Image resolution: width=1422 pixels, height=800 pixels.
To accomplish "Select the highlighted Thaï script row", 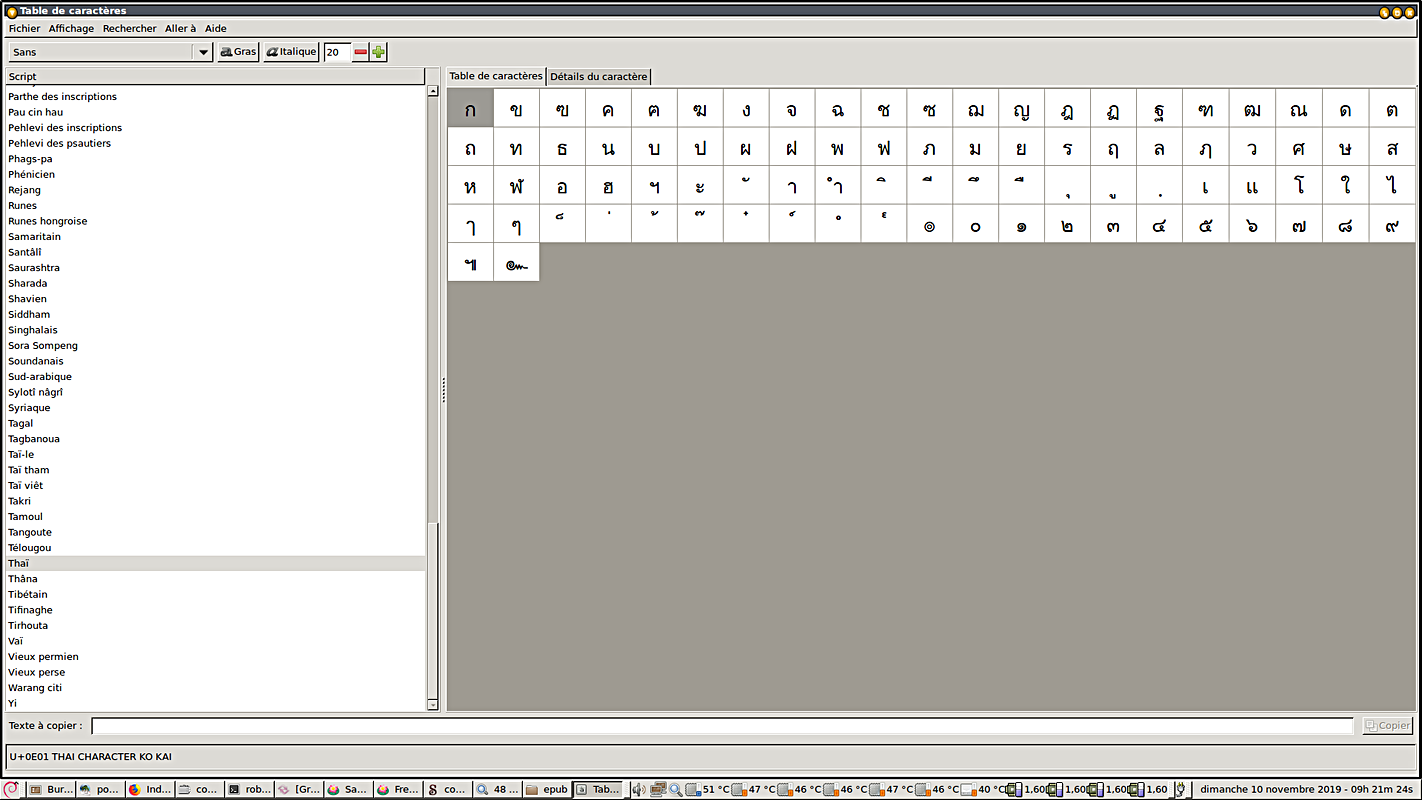I will click(215, 564).
